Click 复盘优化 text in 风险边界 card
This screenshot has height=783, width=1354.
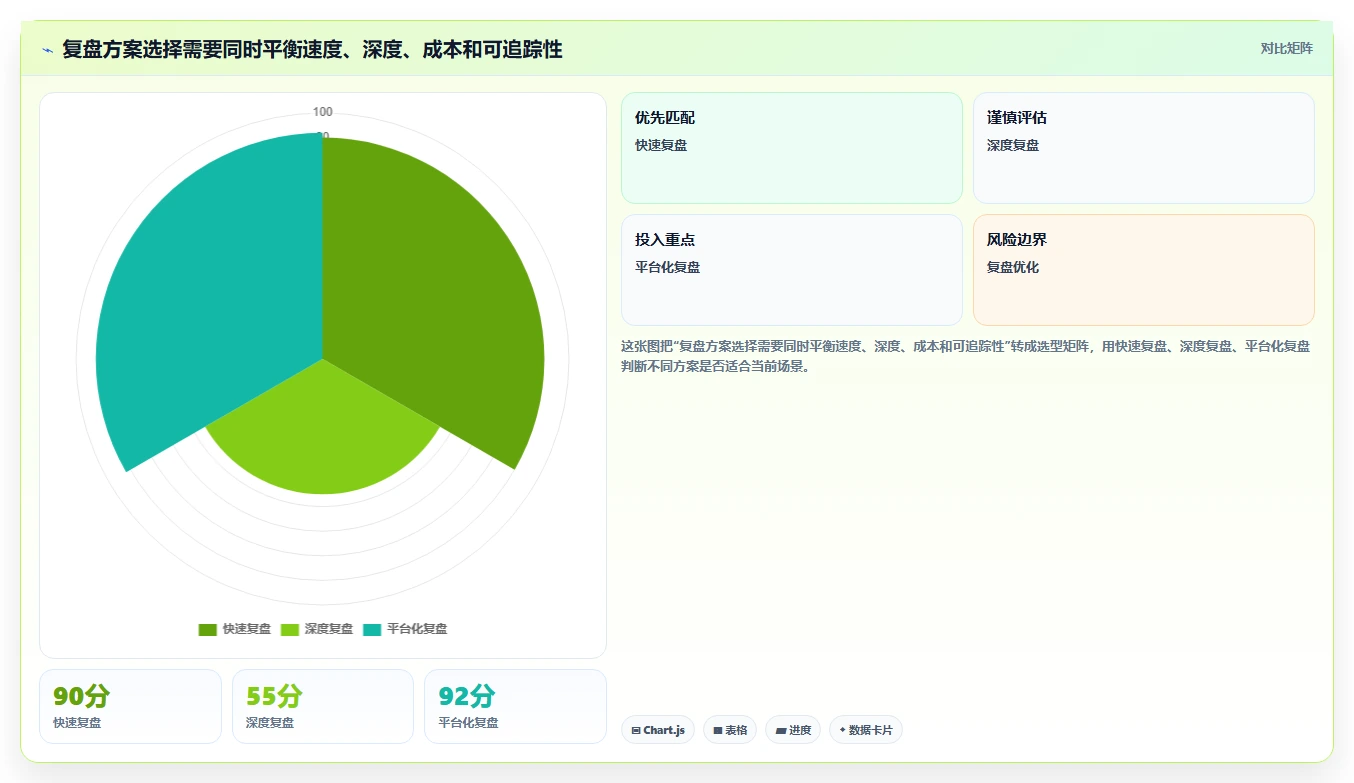1013,267
